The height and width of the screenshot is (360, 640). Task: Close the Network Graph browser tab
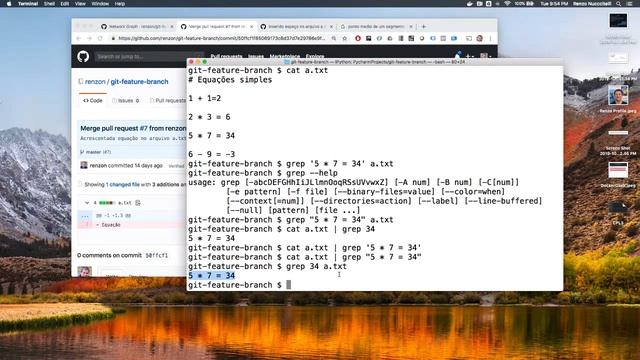click(x=172, y=27)
